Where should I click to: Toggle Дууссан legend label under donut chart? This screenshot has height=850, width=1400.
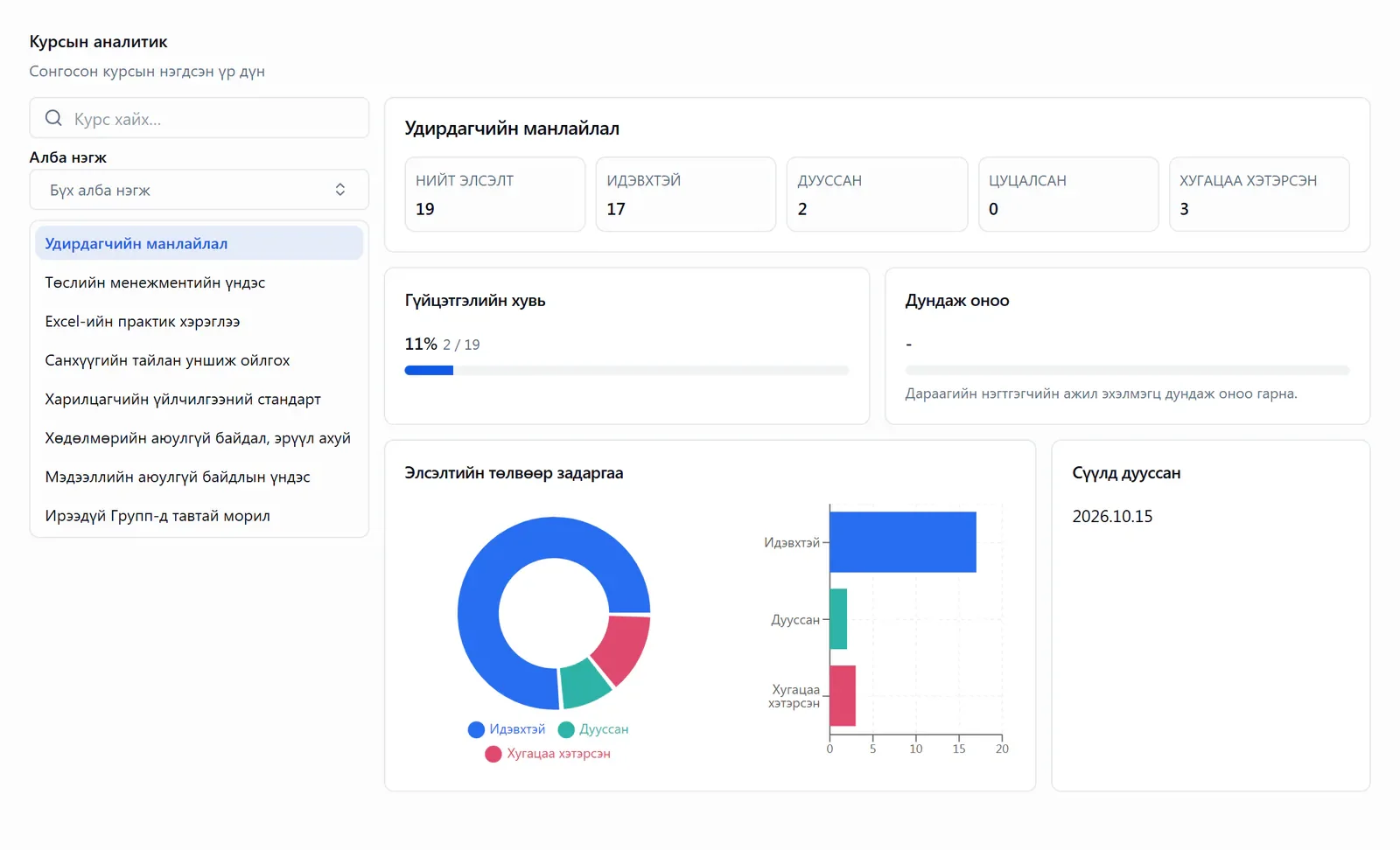pyautogui.click(x=604, y=729)
